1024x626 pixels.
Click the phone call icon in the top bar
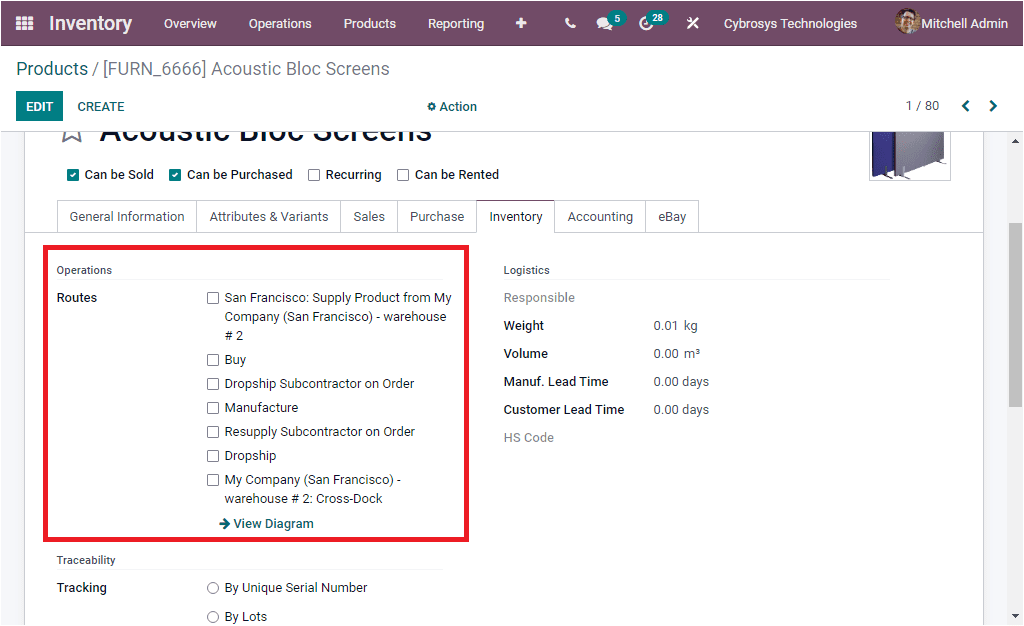point(569,23)
